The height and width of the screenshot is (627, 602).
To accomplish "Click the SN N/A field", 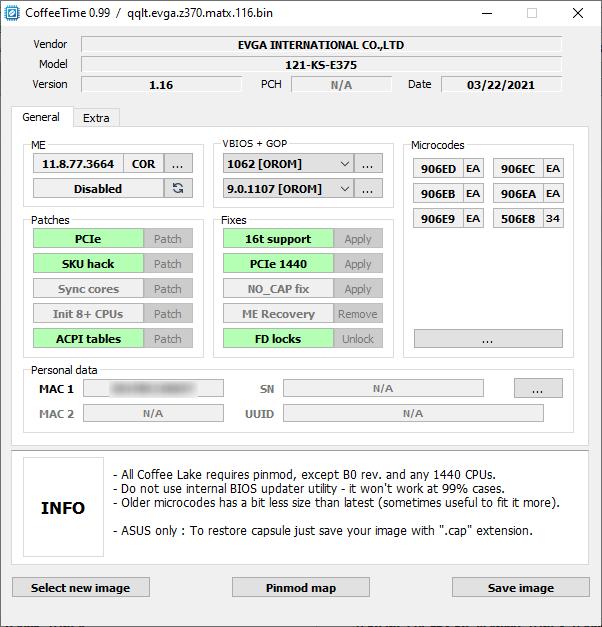I will tap(383, 388).
